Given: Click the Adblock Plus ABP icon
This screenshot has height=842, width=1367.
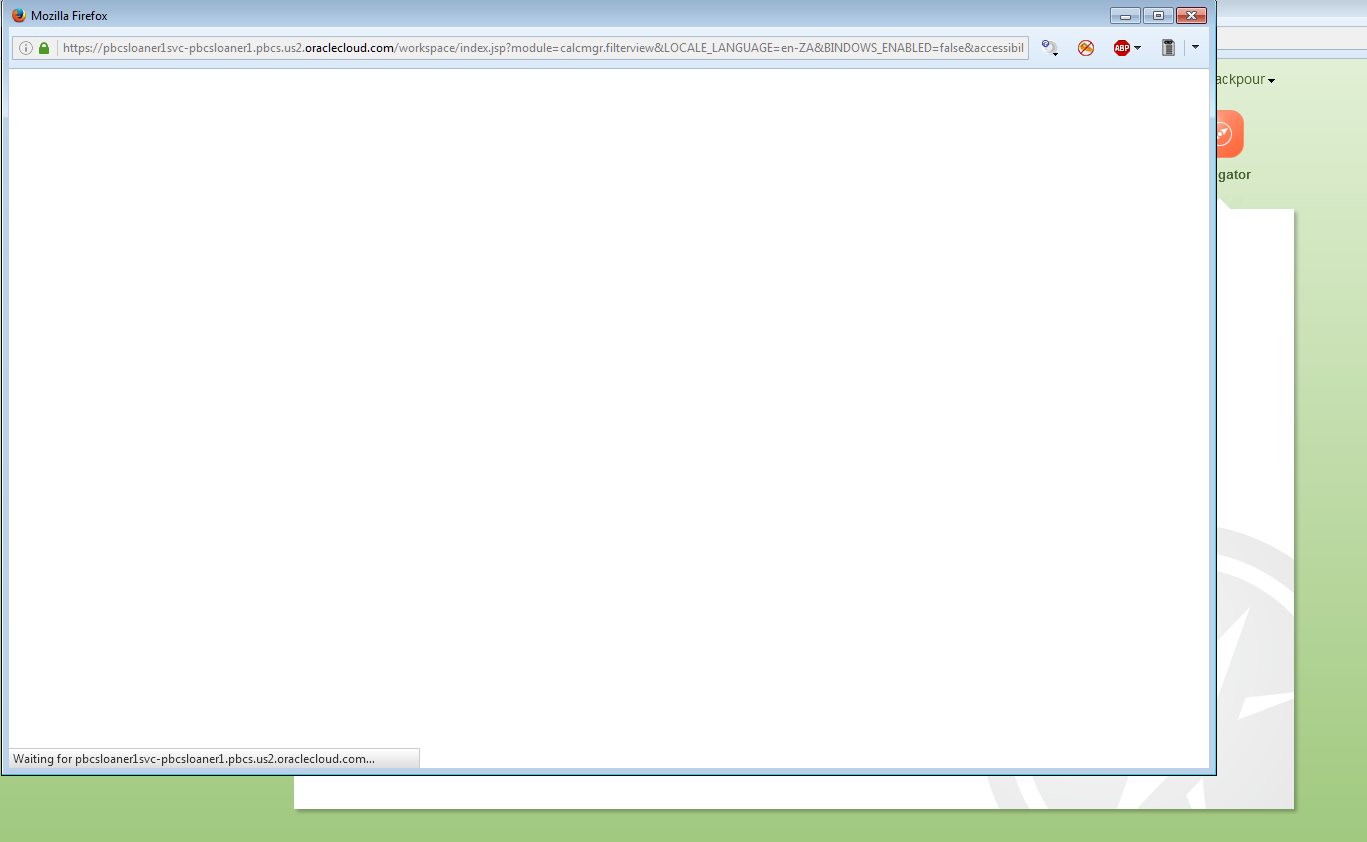Looking at the screenshot, I should [x=1122, y=48].
